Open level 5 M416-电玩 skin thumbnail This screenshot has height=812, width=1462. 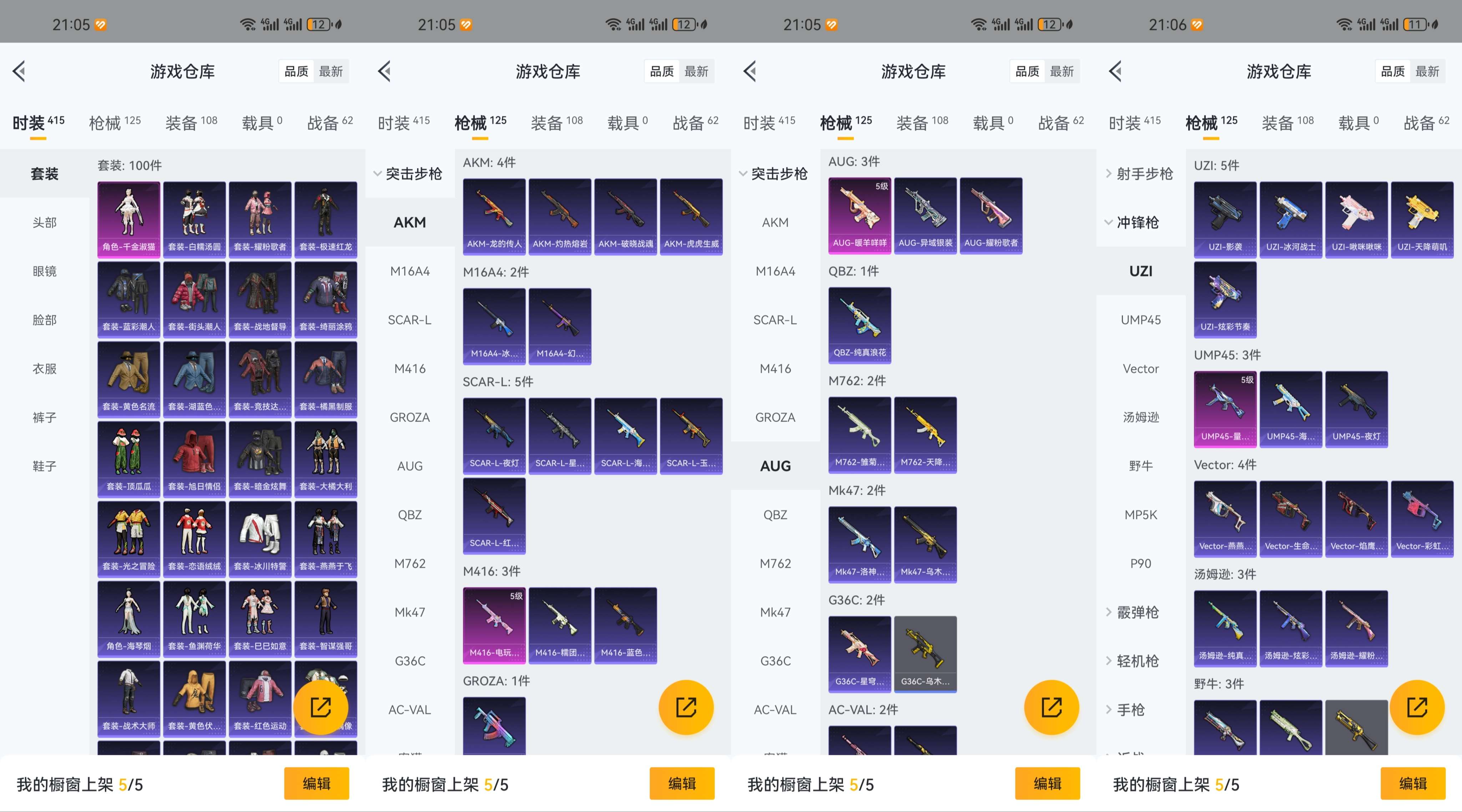tap(494, 625)
